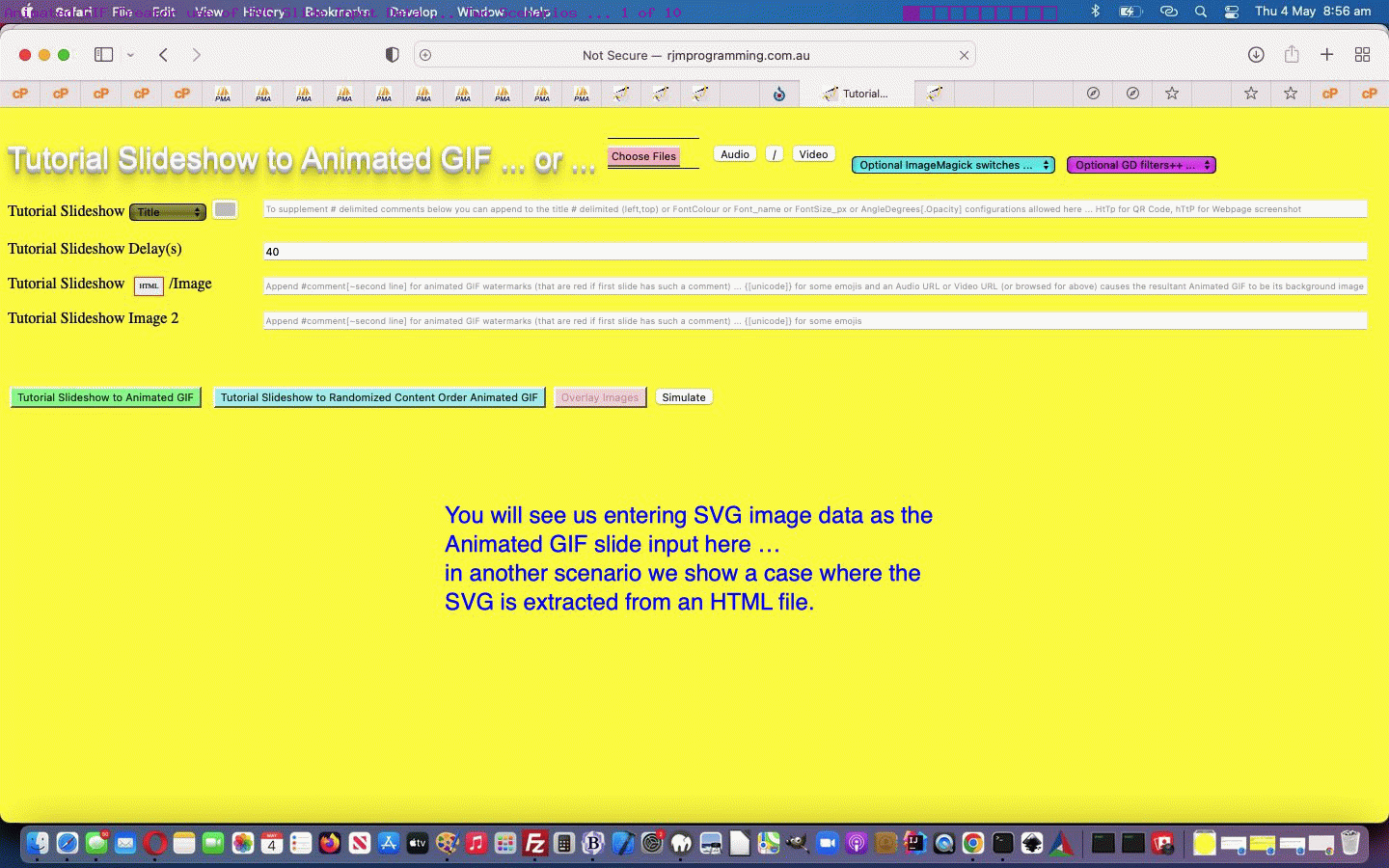Viewport: 1389px width, 868px height.
Task: Open the History menu
Action: [x=263, y=12]
